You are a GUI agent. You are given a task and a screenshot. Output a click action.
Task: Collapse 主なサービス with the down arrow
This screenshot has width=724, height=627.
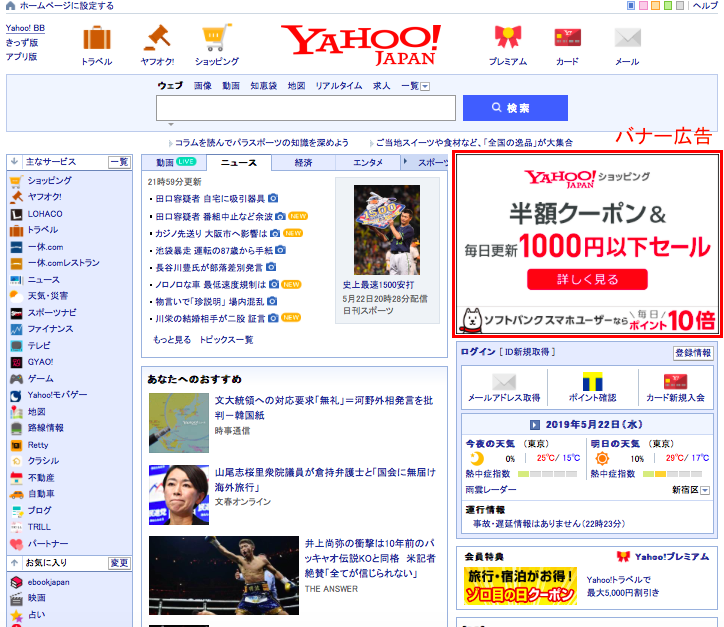tap(14, 161)
